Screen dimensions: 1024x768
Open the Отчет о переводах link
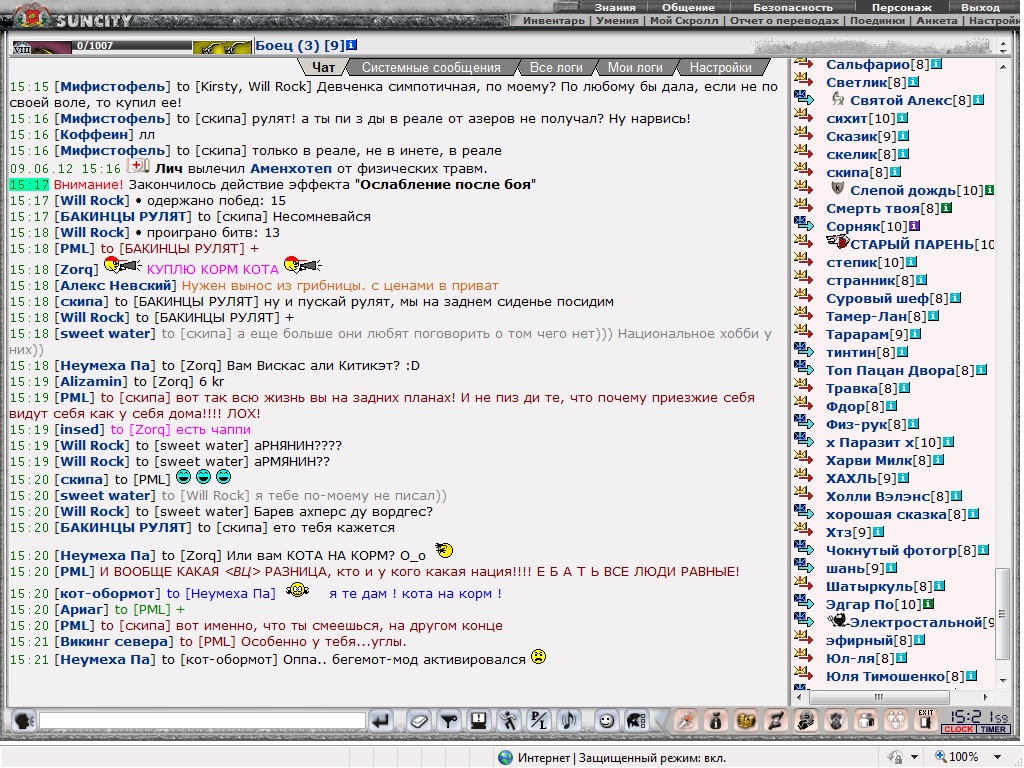coord(784,20)
